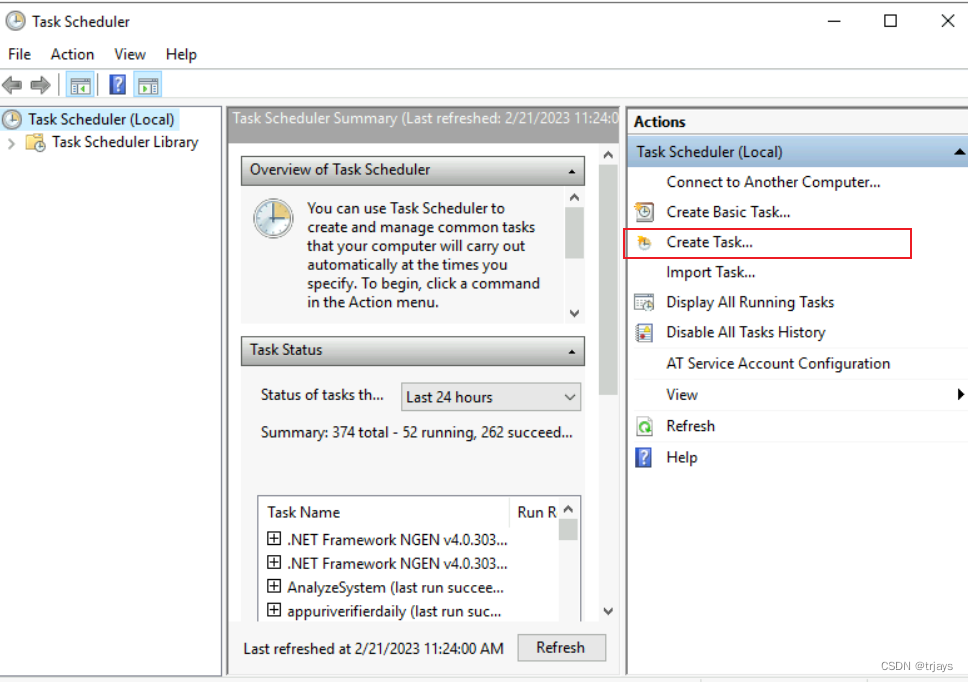Viewport: 968px width, 682px height.
Task: Click the Forward arrow toolbar icon
Action: pos(40,85)
